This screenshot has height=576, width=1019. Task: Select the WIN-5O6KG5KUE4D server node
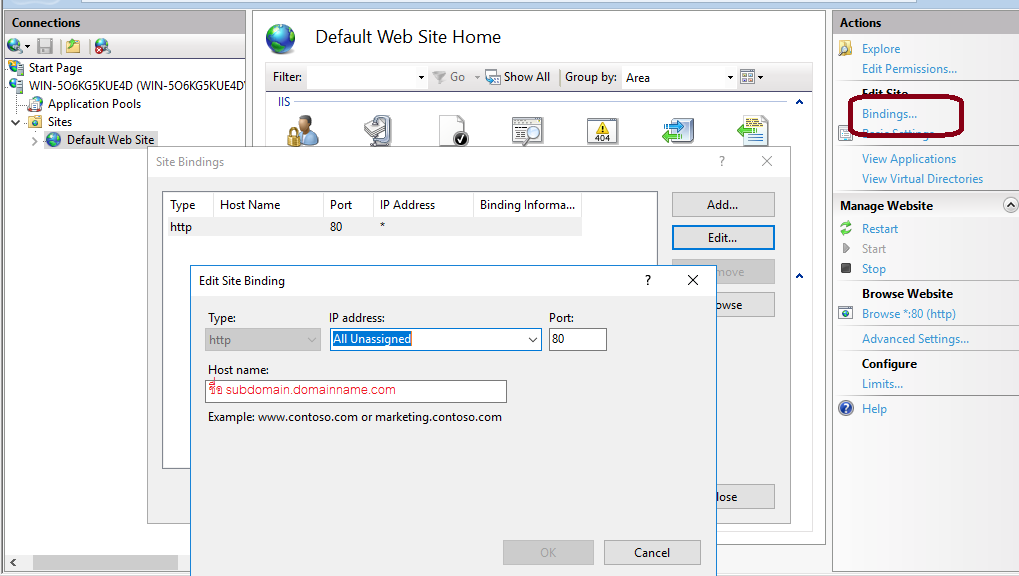click(x=136, y=86)
